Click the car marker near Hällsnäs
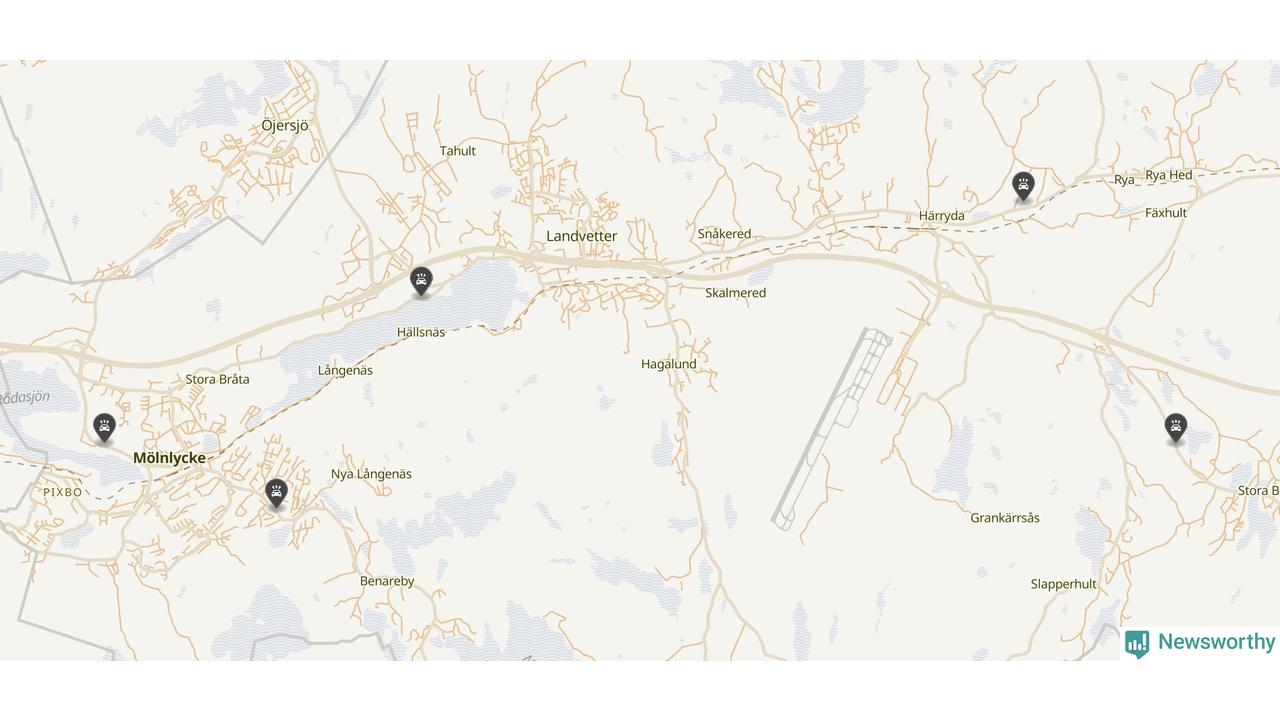 (x=422, y=282)
